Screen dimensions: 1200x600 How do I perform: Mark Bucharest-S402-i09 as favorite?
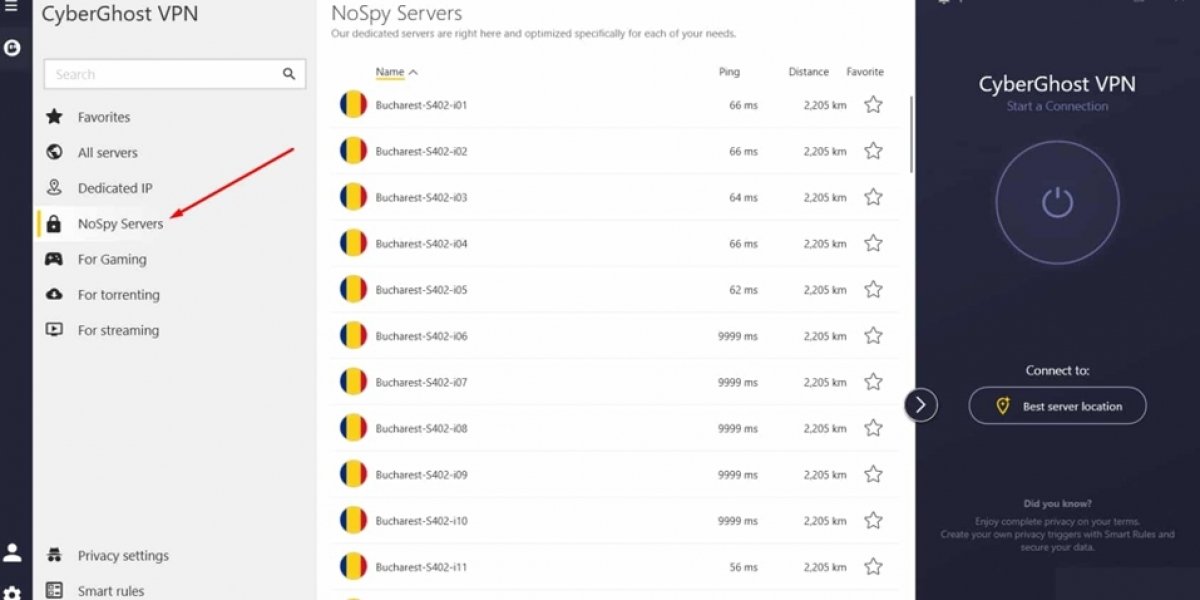[873, 475]
